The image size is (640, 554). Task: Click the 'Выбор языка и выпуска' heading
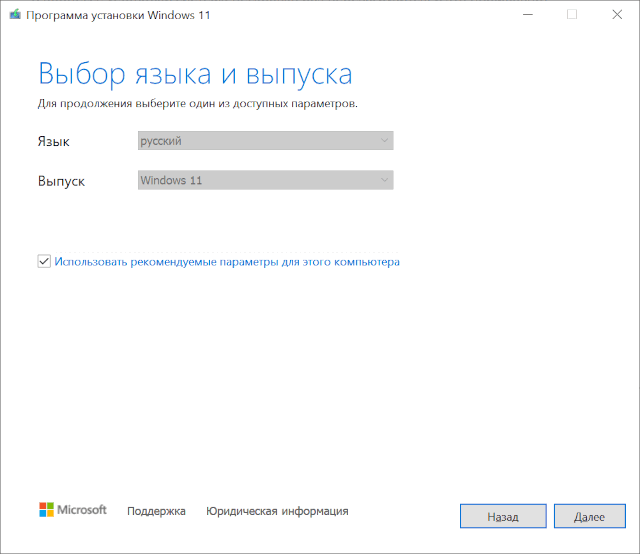(x=195, y=74)
